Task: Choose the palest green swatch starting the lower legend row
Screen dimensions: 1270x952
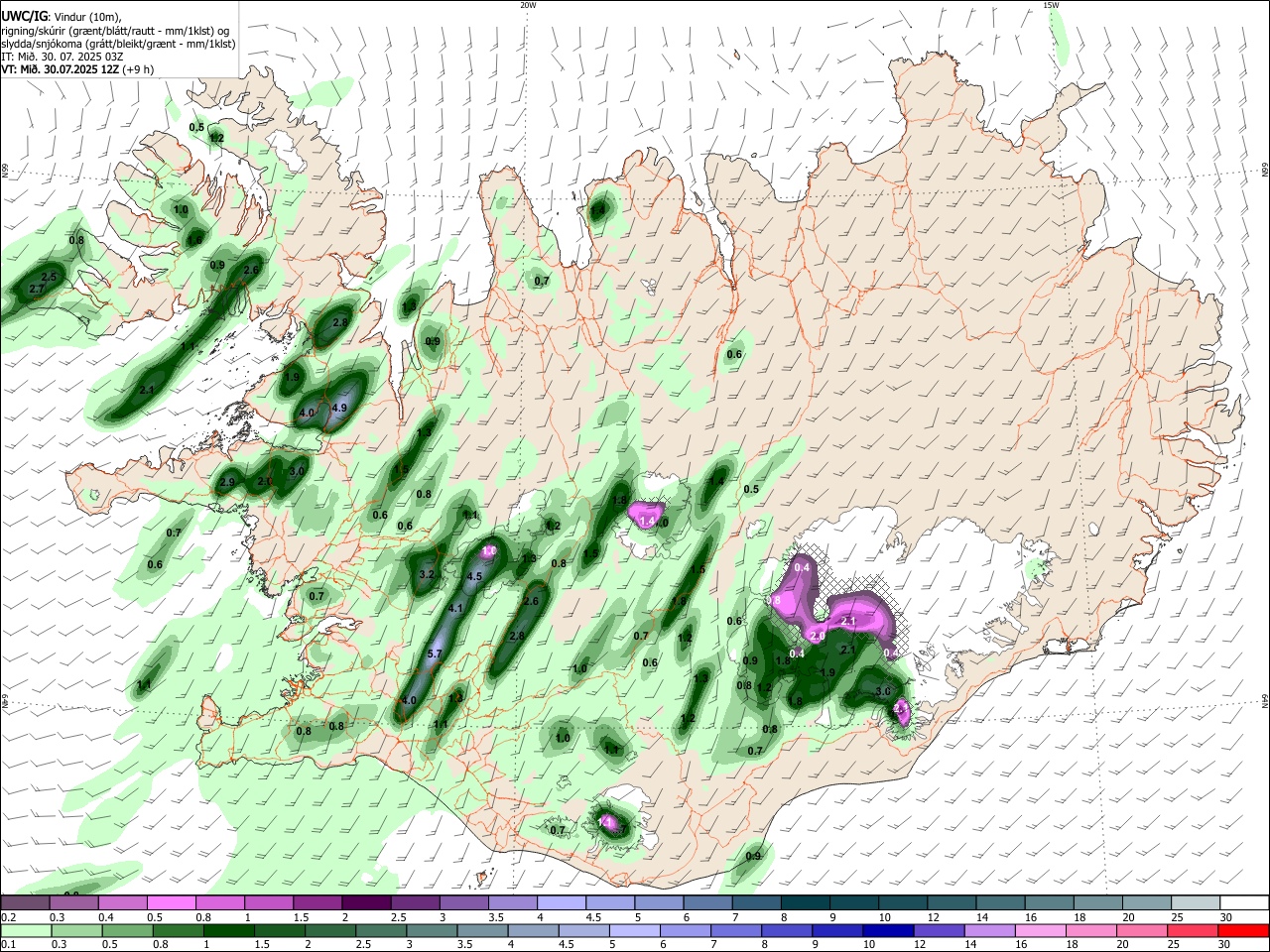Action: (25, 930)
